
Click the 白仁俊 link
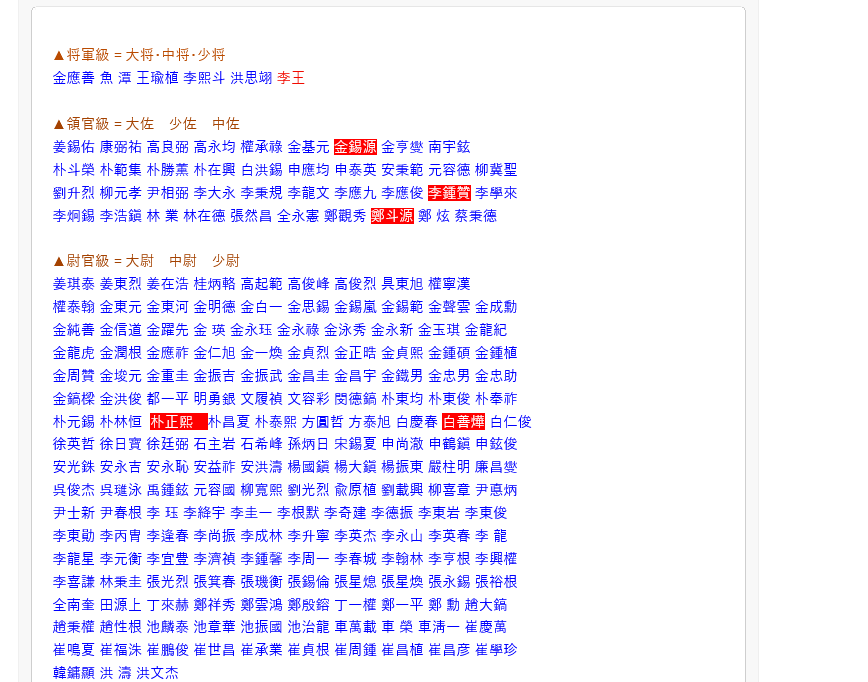coord(511,422)
